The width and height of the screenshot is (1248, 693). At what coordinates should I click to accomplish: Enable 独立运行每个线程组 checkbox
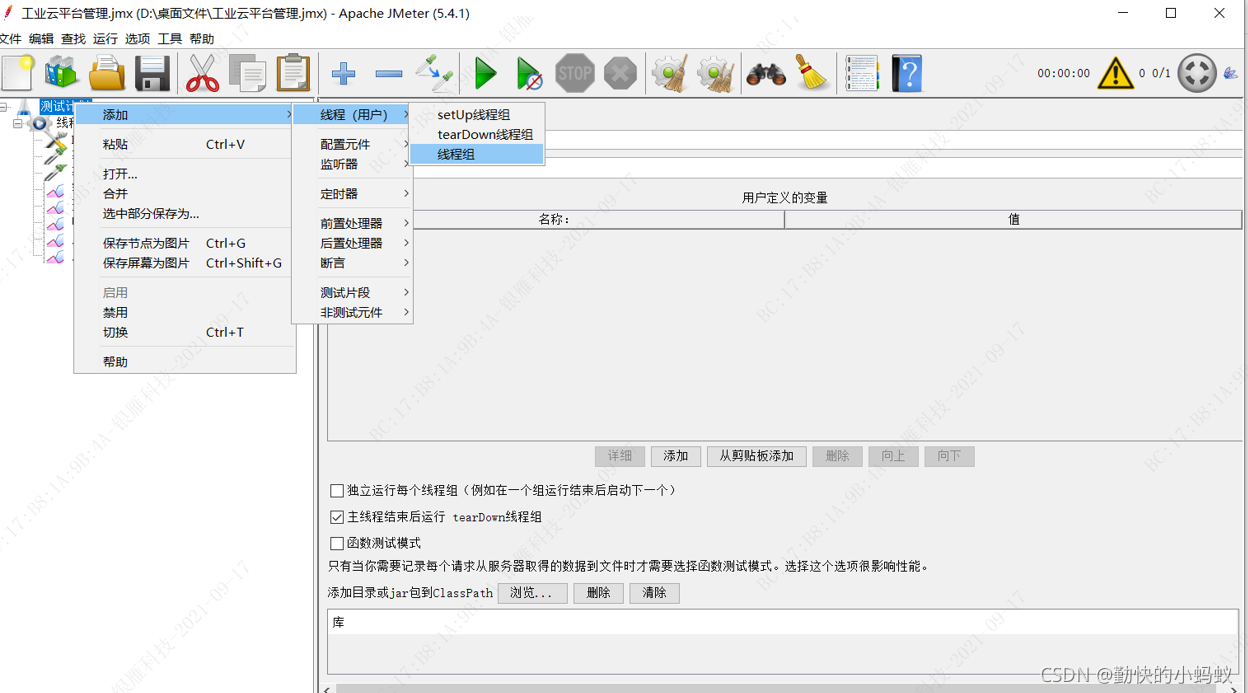(x=337, y=490)
